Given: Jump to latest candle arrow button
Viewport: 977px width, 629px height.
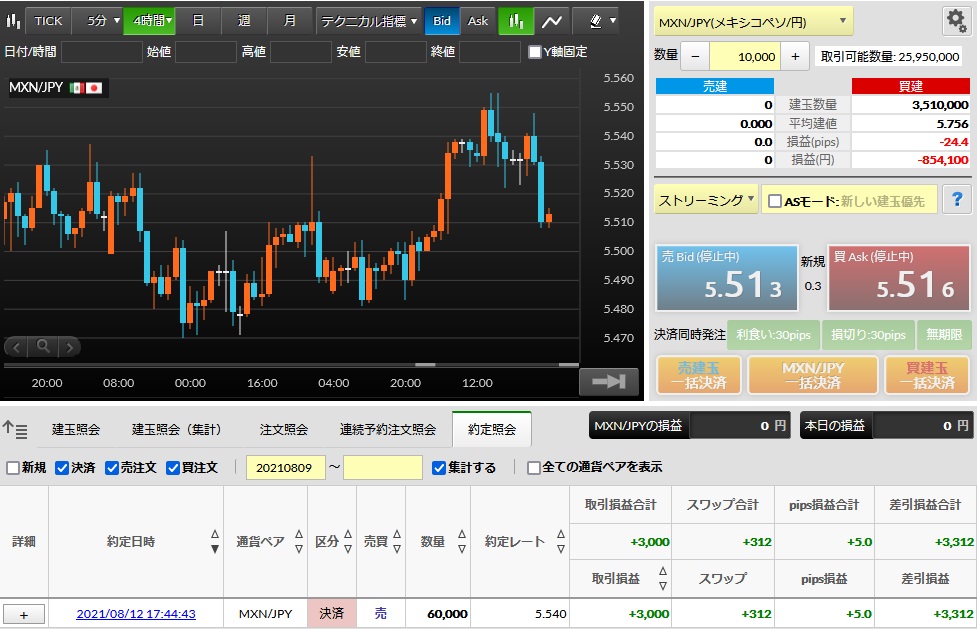Looking at the screenshot, I should 609,382.
